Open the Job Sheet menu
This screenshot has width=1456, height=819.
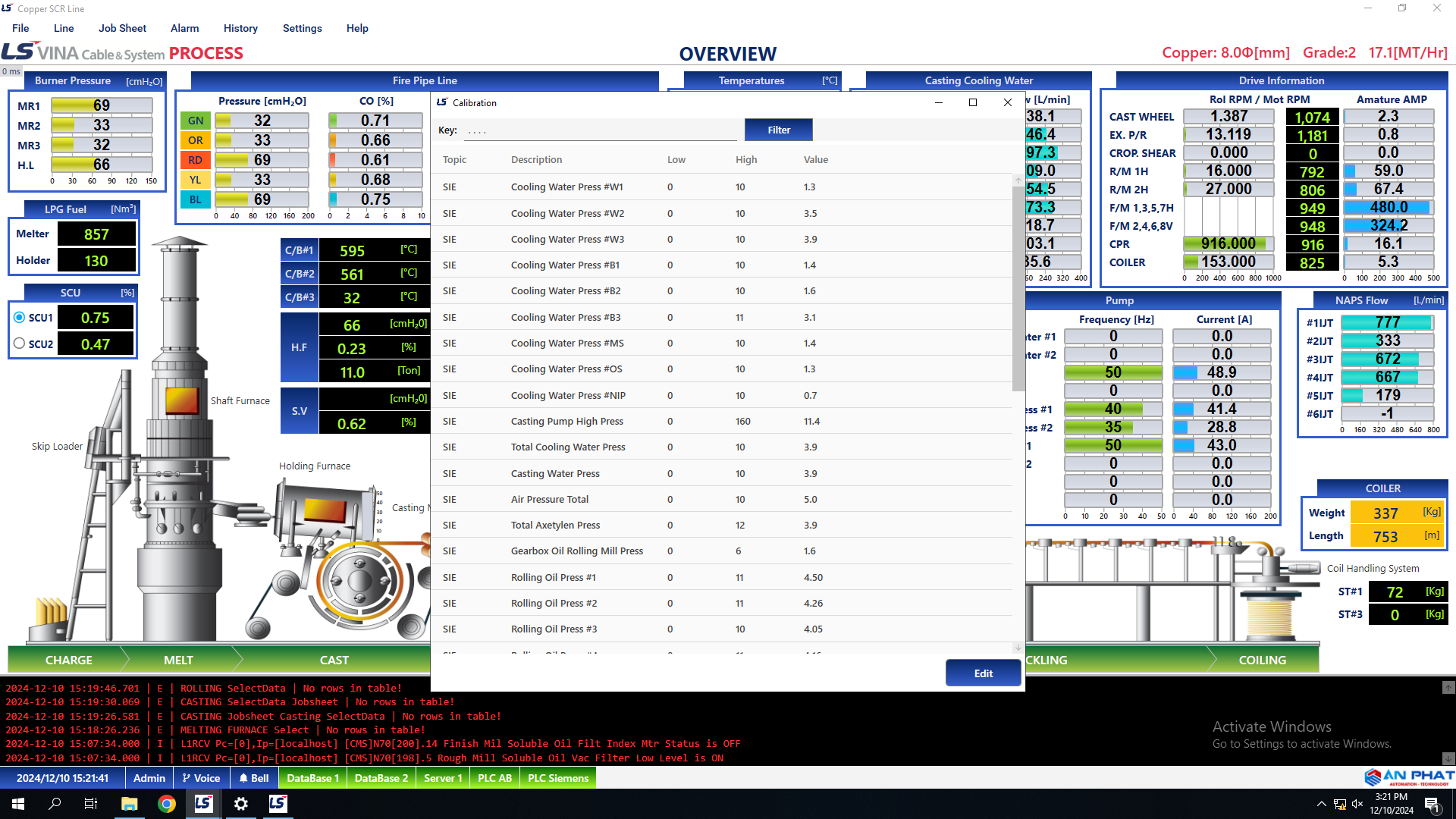(x=122, y=28)
